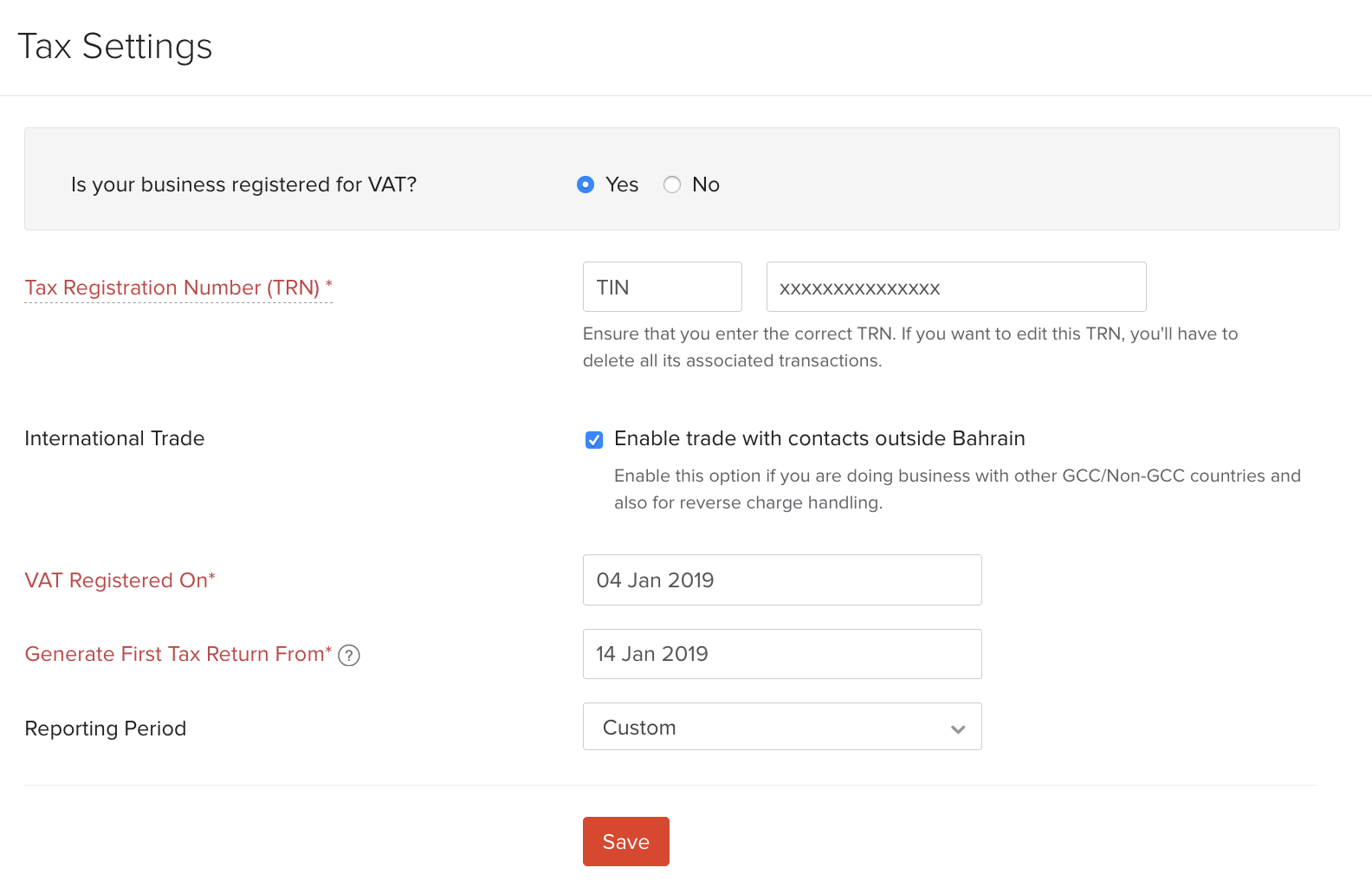Select the No radio button for VAT registration

pos(672,185)
